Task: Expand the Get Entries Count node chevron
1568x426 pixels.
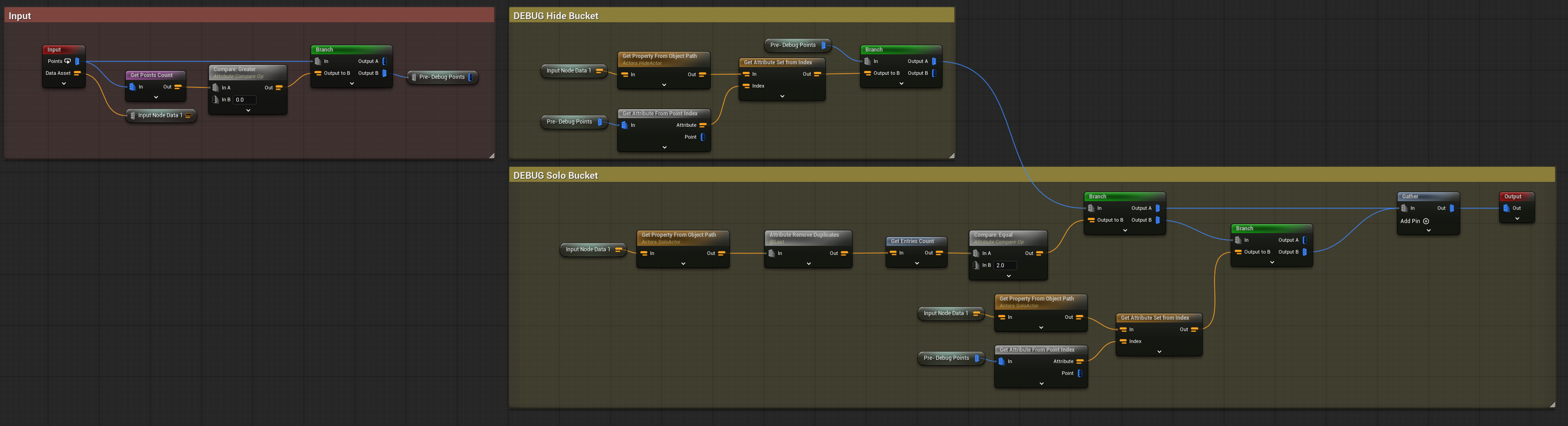Action: (917, 262)
